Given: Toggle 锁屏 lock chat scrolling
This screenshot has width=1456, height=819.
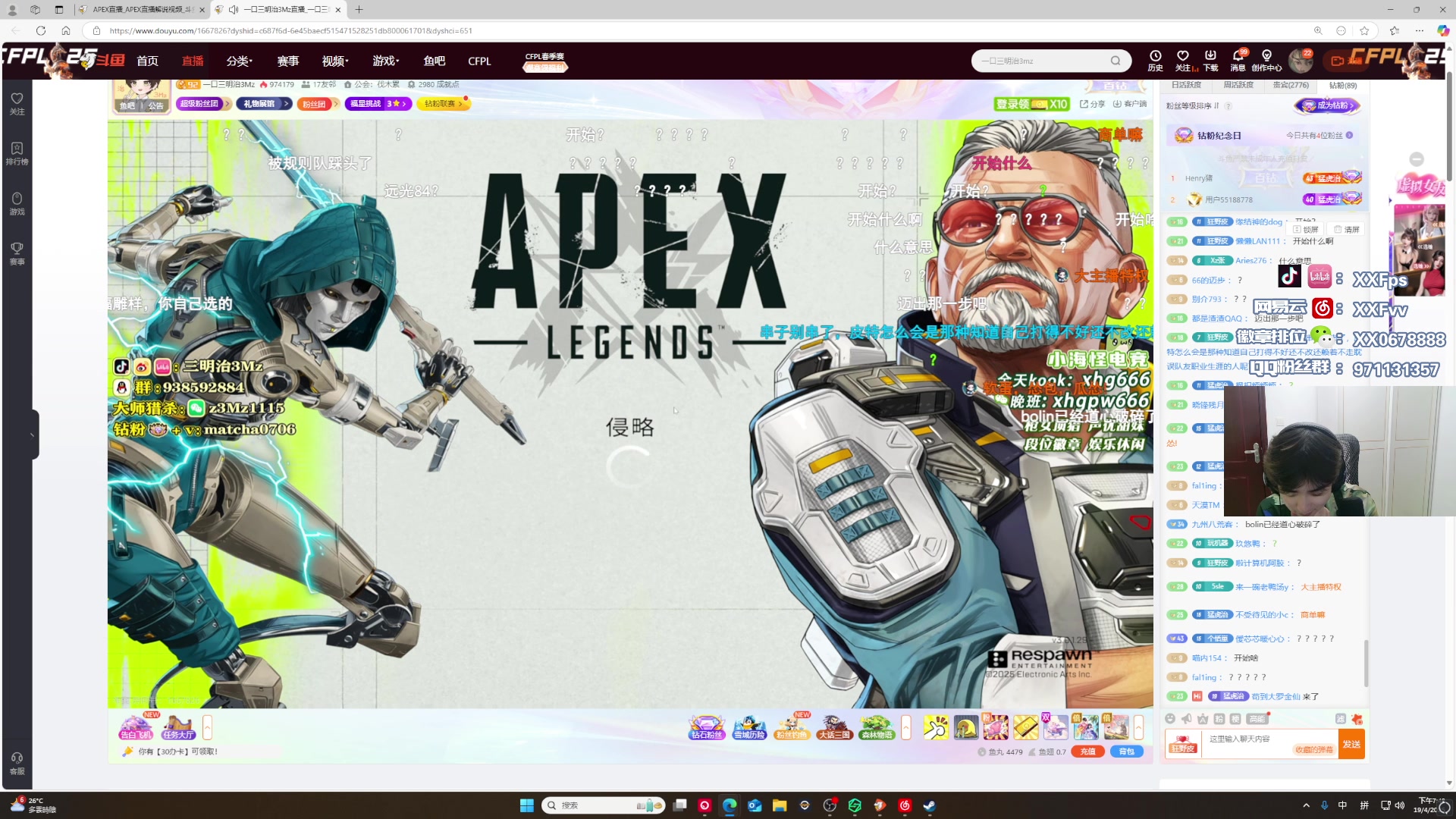Looking at the screenshot, I should 1306,229.
